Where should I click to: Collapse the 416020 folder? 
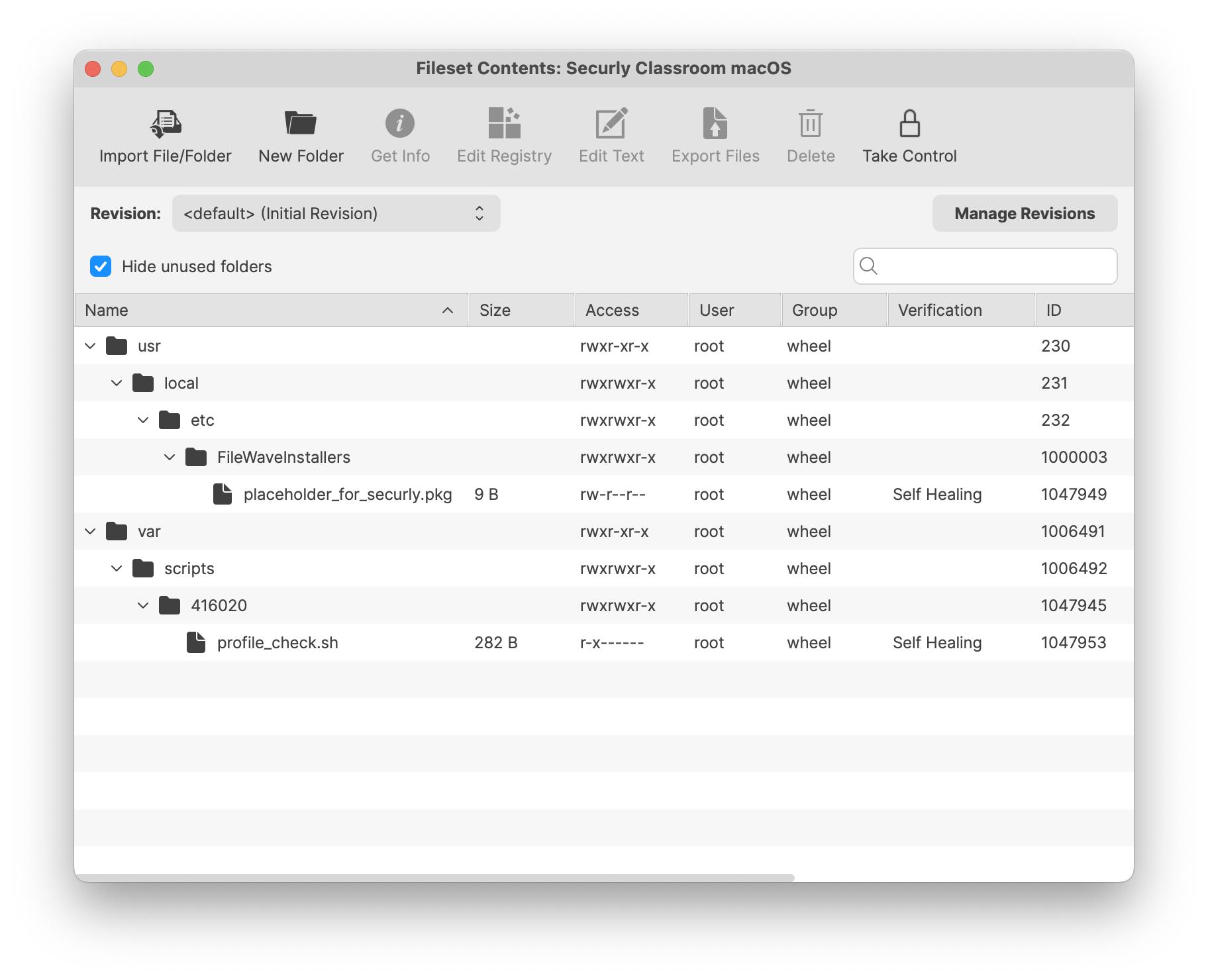click(x=143, y=605)
